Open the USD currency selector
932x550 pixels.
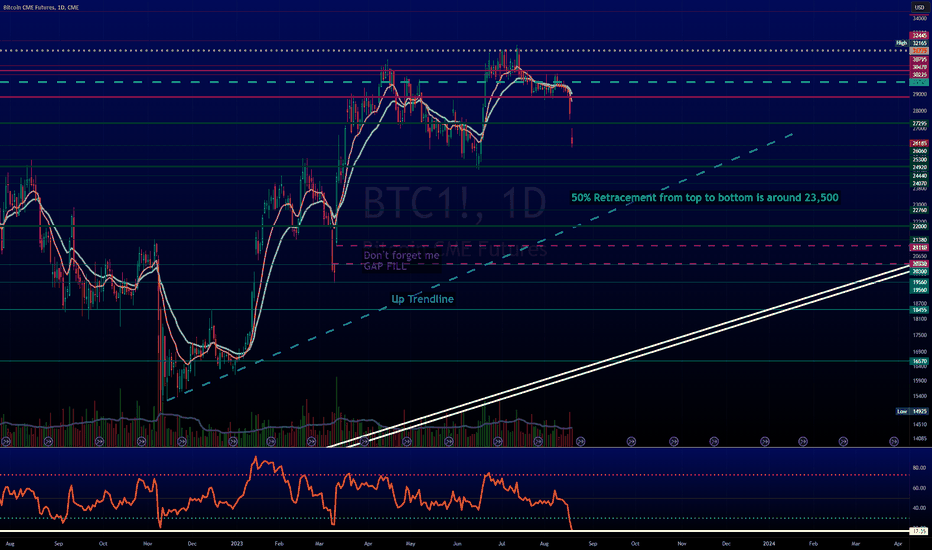pyautogui.click(x=919, y=7)
